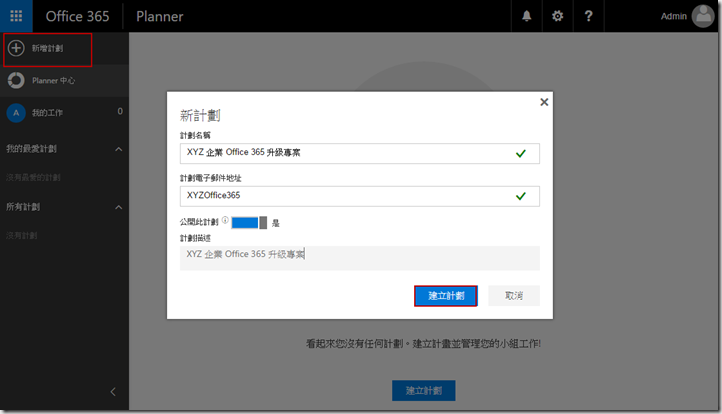The width and height of the screenshot is (722, 414).
Task: Toggle the 公開此計劃 switch
Action: [249, 222]
